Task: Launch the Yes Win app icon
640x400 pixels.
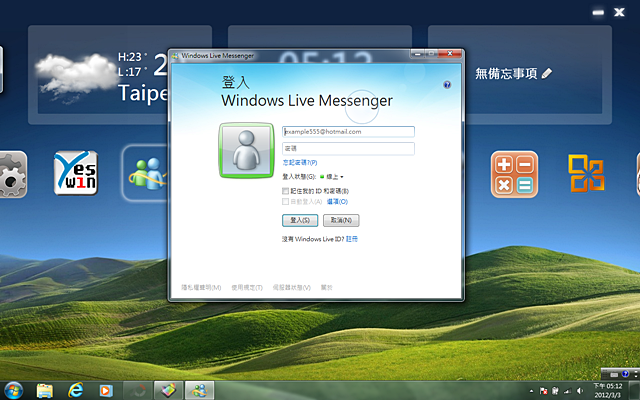Action: [76, 173]
